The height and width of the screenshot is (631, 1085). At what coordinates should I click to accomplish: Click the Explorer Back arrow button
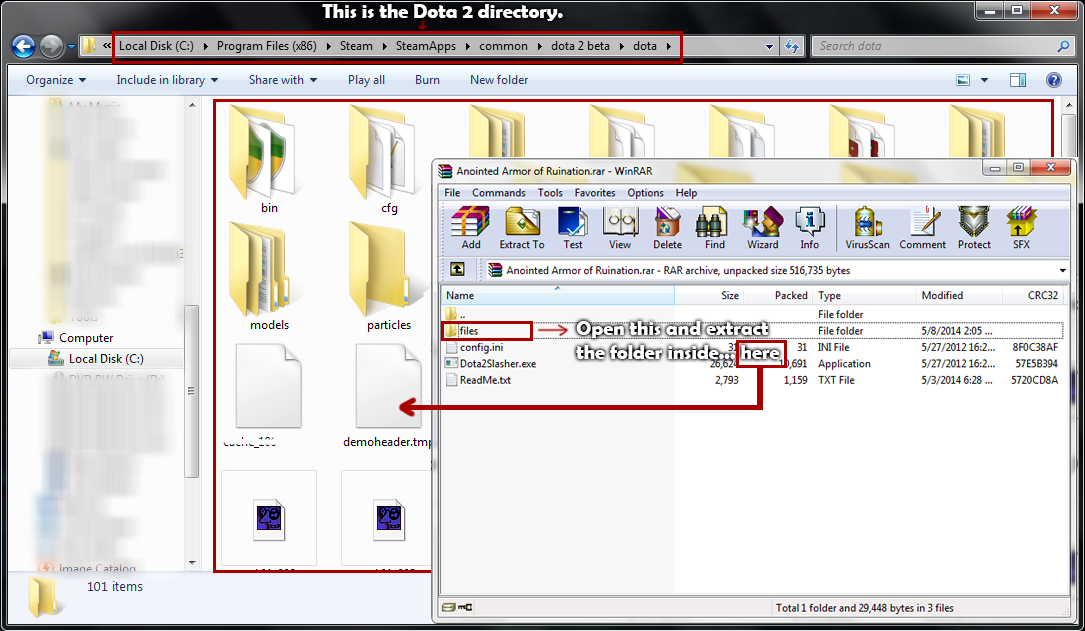[x=24, y=46]
